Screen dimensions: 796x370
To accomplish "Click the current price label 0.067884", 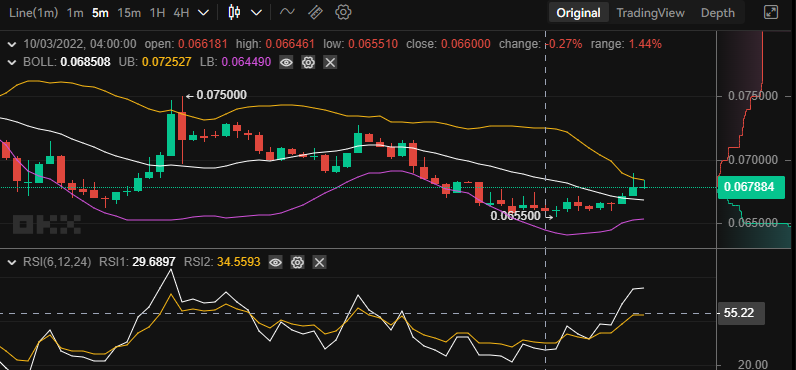I will click(x=752, y=187).
